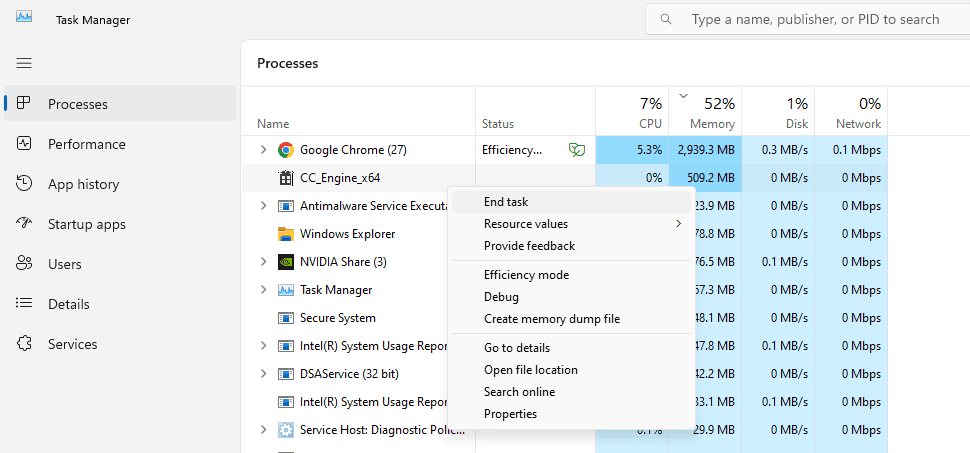Expand the Task Manager process group
The width and height of the screenshot is (970, 453).
coord(264,290)
